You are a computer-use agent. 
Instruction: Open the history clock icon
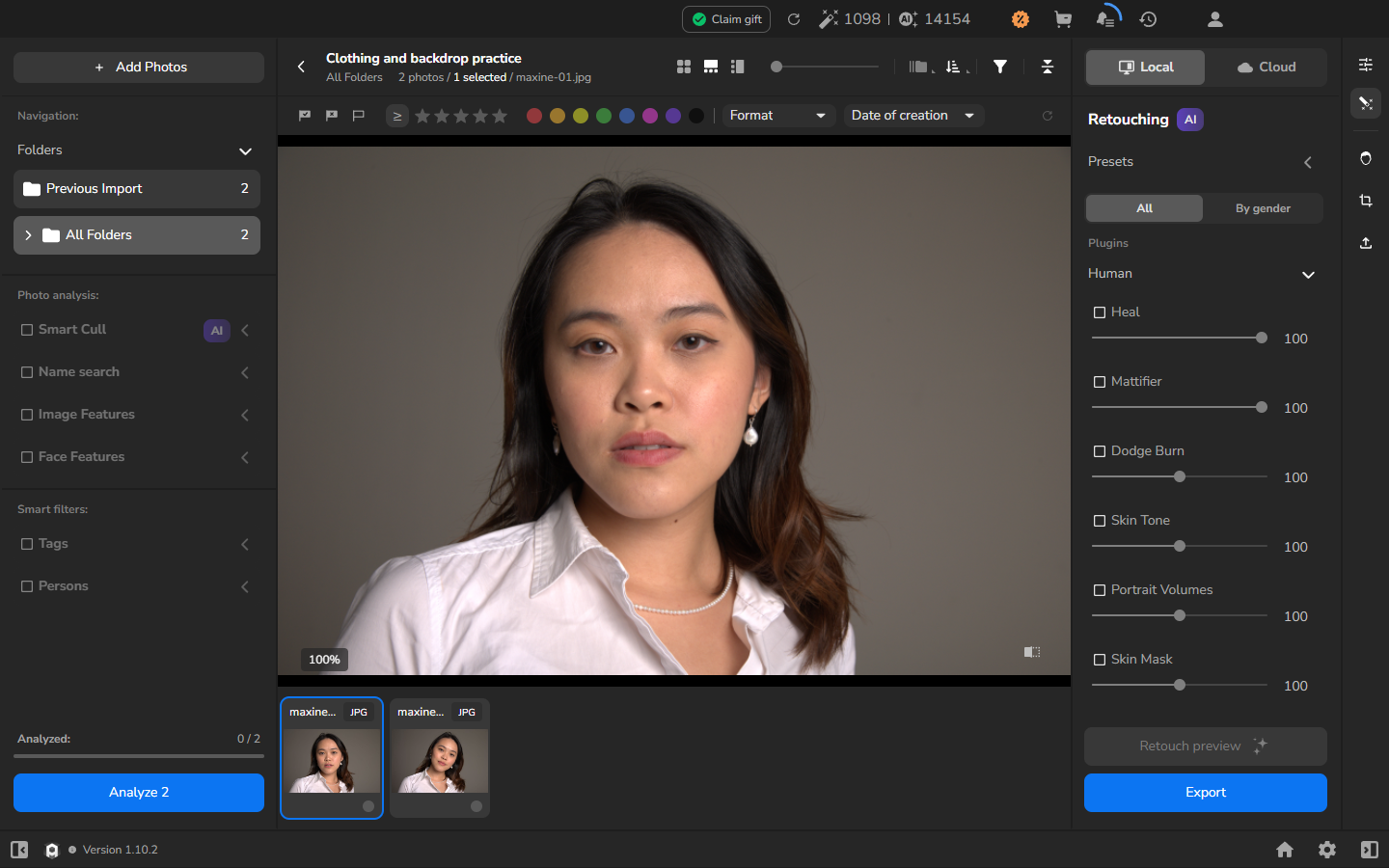point(1148,19)
